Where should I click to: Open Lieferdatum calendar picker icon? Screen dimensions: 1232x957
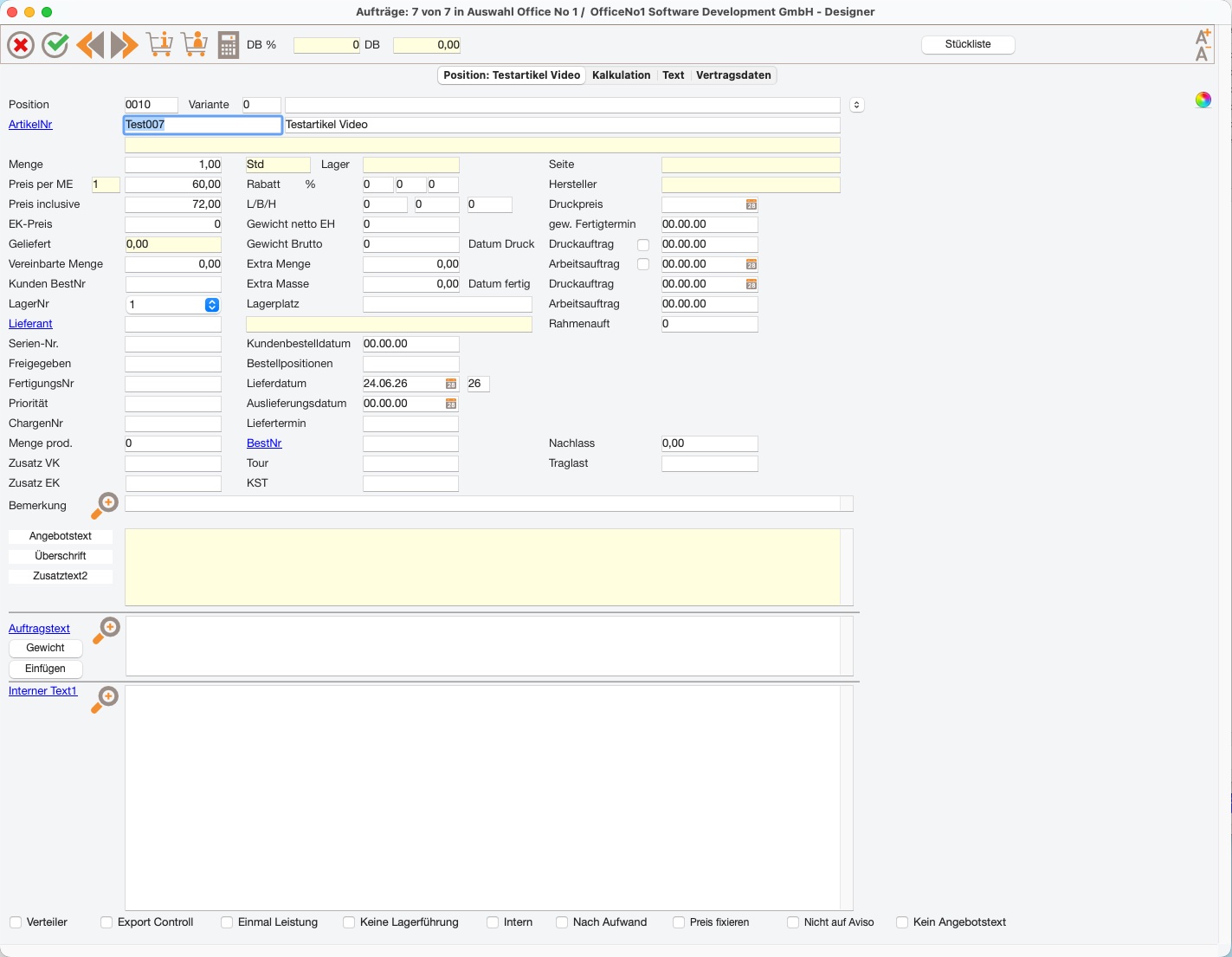pyautogui.click(x=451, y=384)
